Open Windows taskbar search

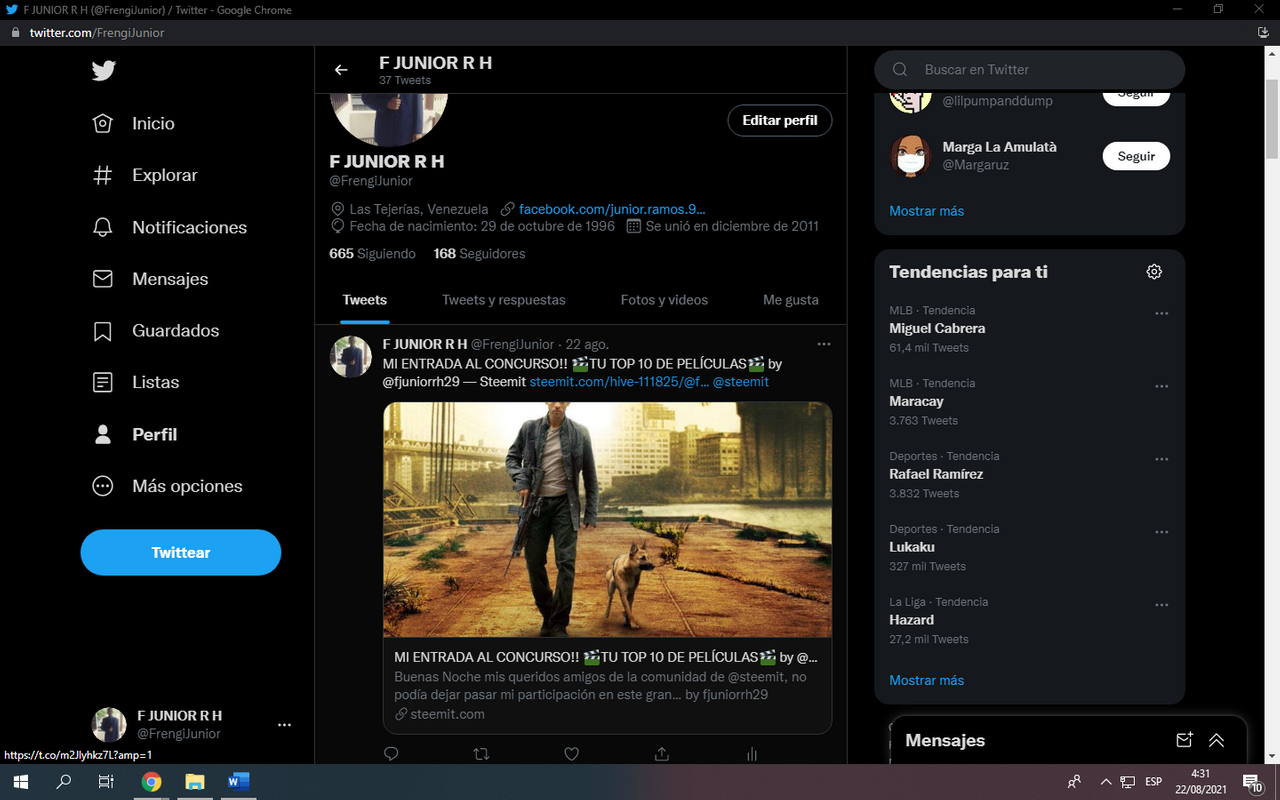pos(63,782)
